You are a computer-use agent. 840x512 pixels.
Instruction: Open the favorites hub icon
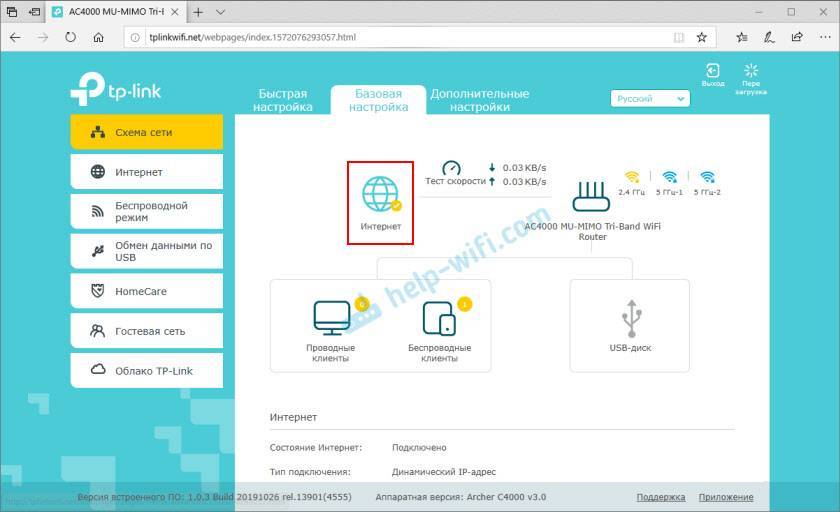pyautogui.click(x=741, y=37)
